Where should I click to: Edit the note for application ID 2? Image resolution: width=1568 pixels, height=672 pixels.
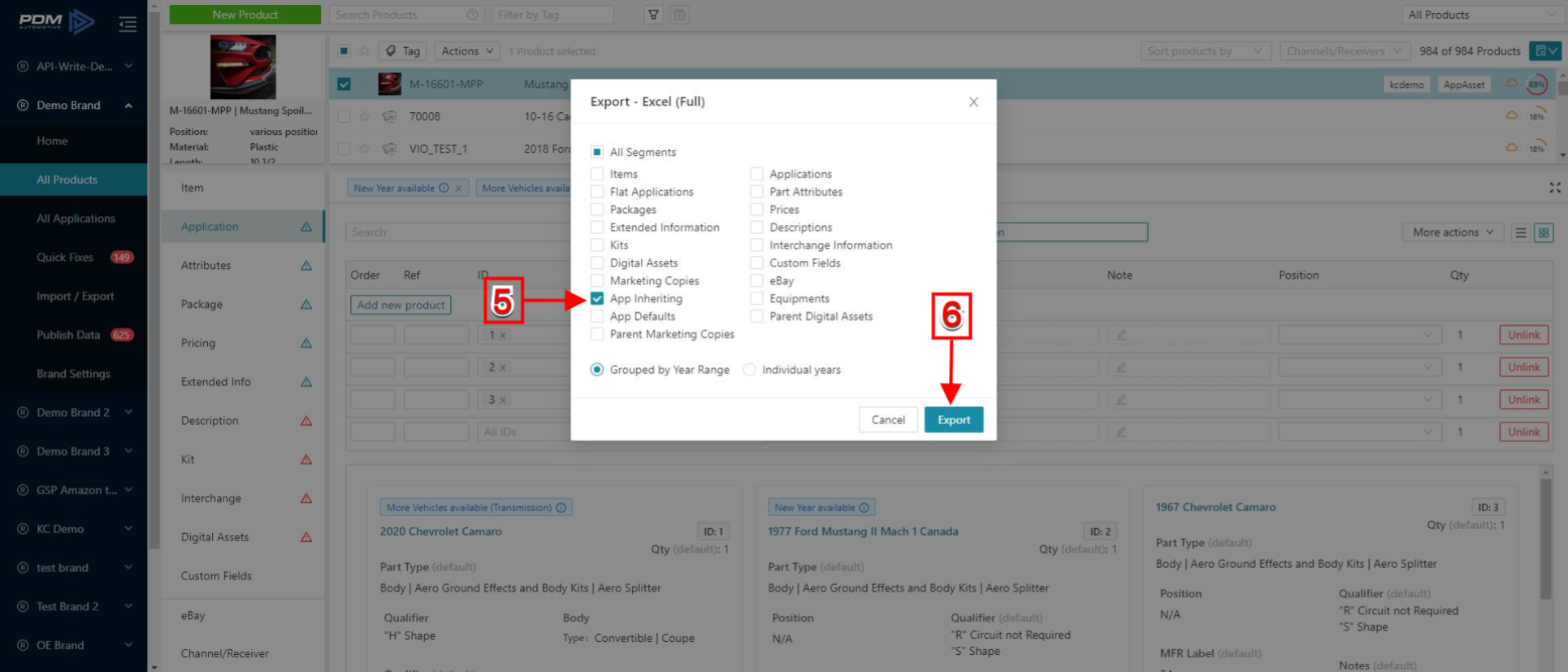point(1121,367)
